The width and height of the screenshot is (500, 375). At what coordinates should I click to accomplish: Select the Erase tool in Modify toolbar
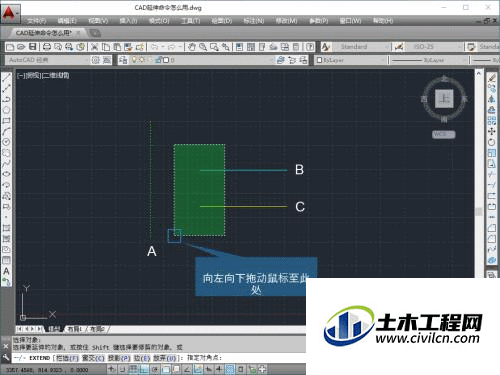[x=492, y=78]
